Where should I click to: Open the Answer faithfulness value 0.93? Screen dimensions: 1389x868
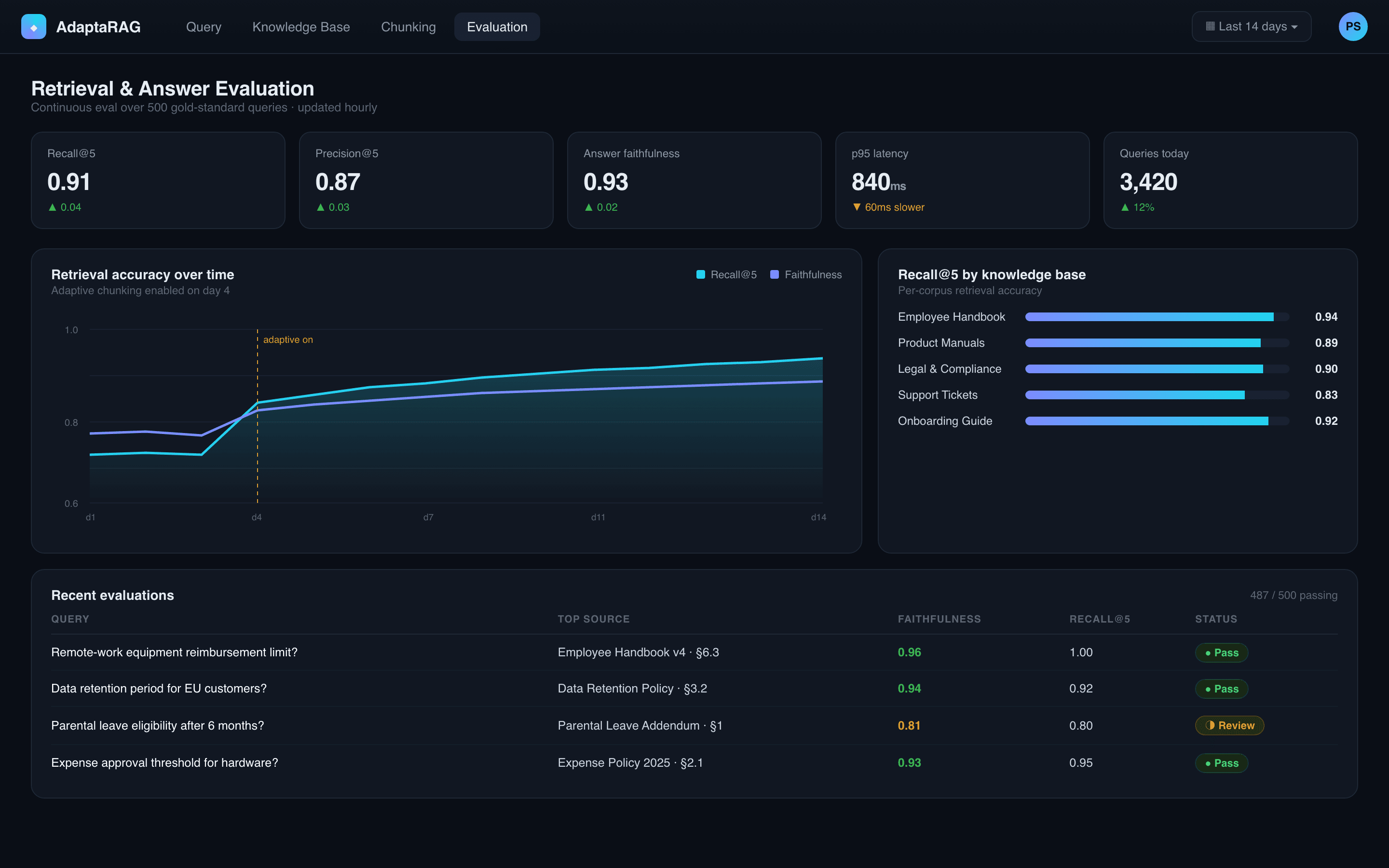click(606, 182)
